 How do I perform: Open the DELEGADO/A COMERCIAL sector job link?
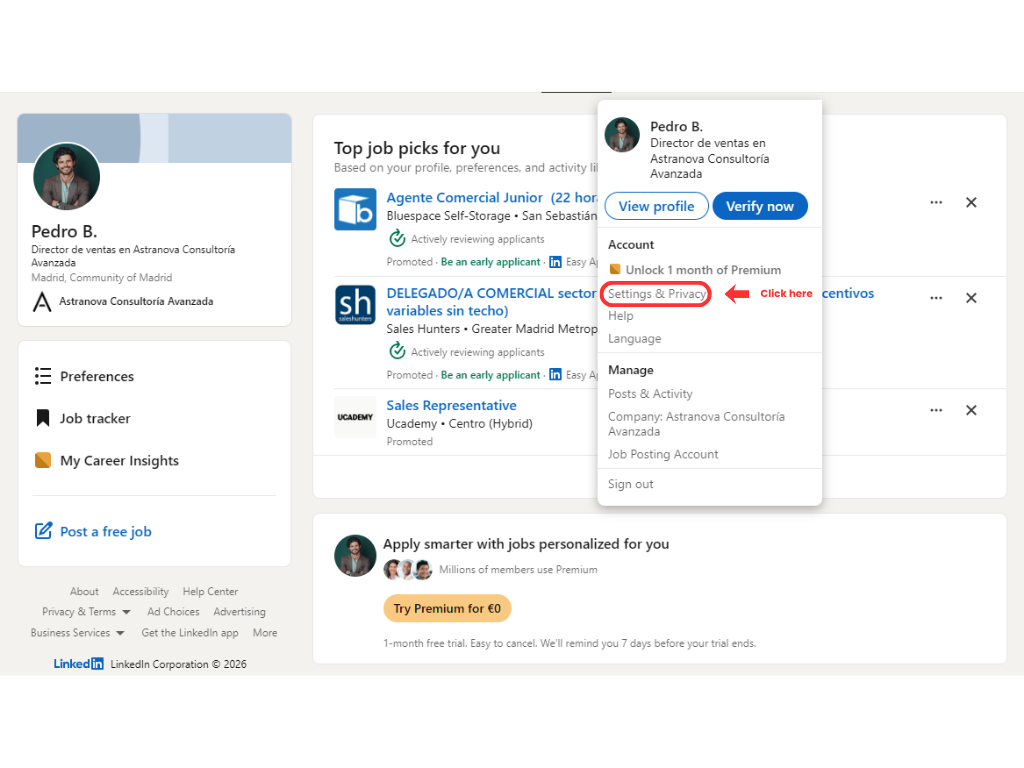pyautogui.click(x=491, y=302)
